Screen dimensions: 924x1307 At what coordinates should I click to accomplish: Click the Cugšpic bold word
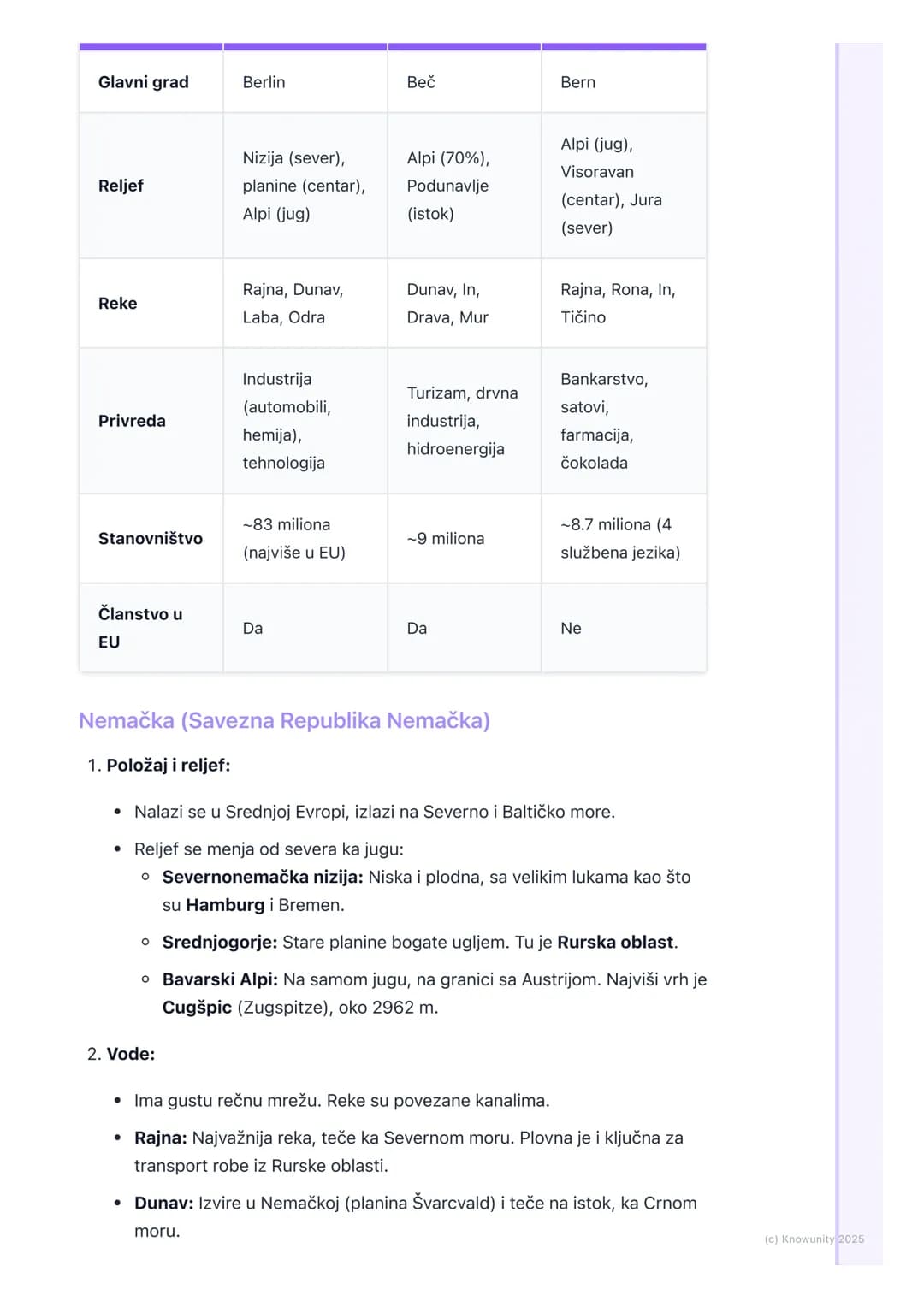(197, 1008)
